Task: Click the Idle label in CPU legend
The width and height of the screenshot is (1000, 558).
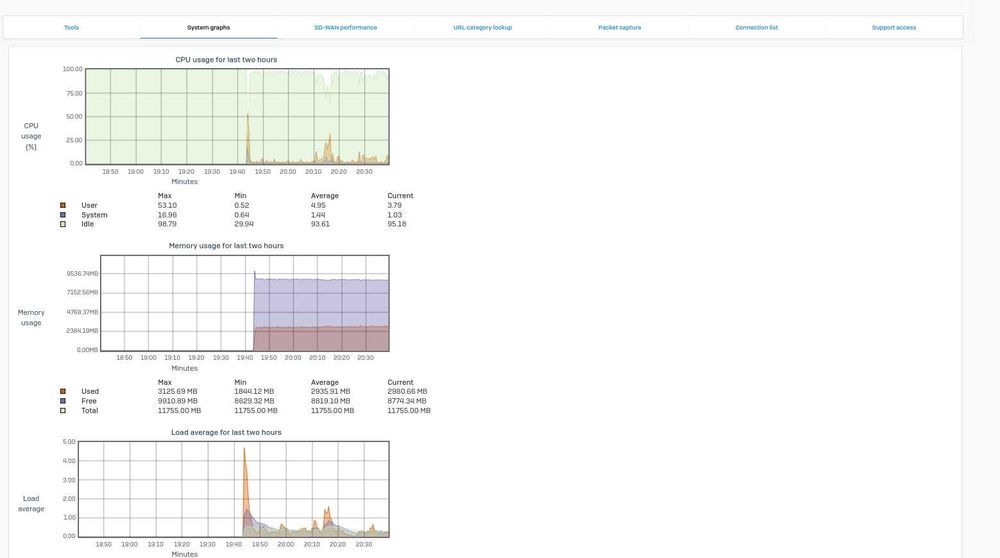Action: coord(87,224)
